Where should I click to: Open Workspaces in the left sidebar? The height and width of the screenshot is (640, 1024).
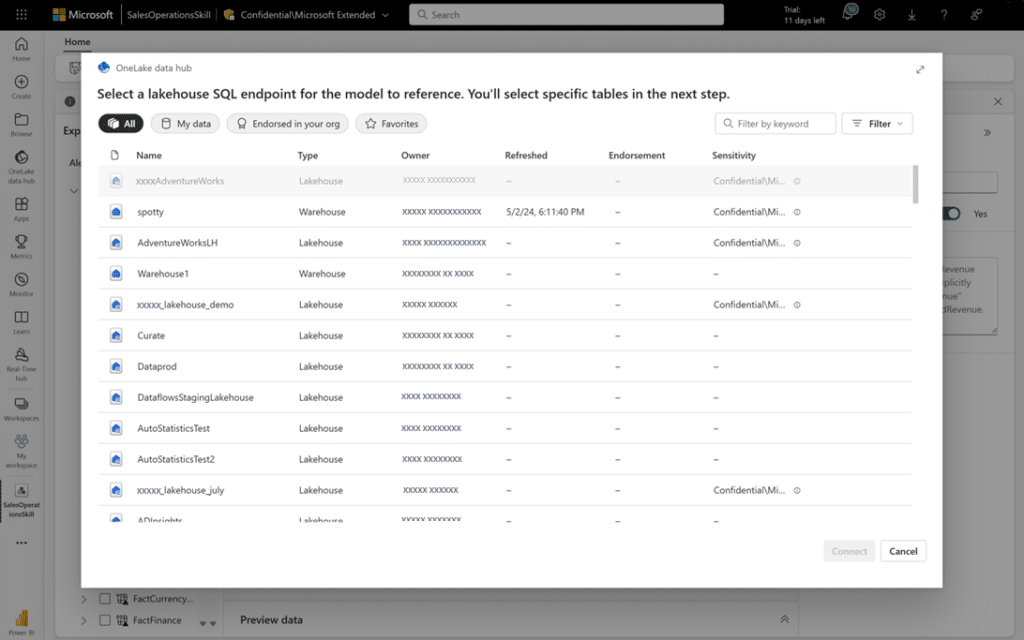click(x=21, y=409)
